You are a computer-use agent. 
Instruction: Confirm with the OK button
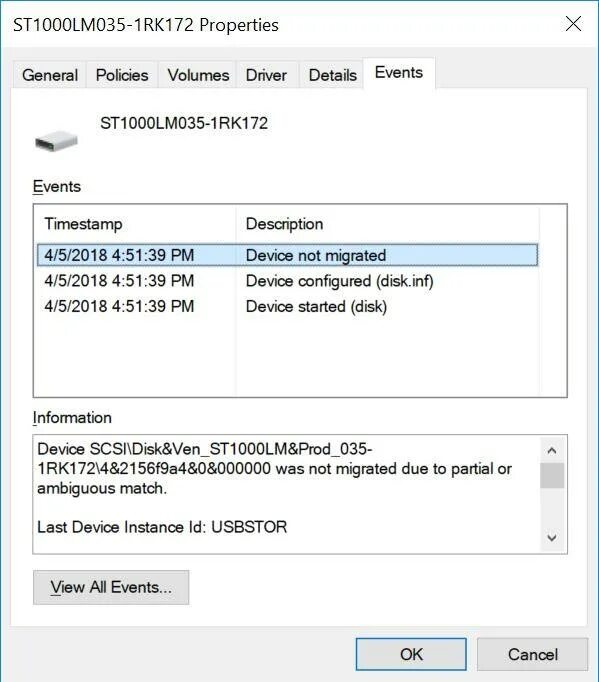(411, 654)
